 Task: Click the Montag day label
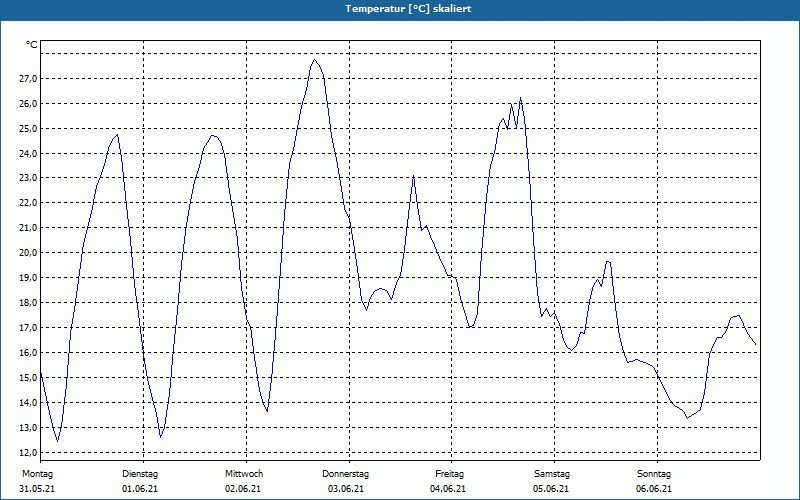tap(37, 474)
